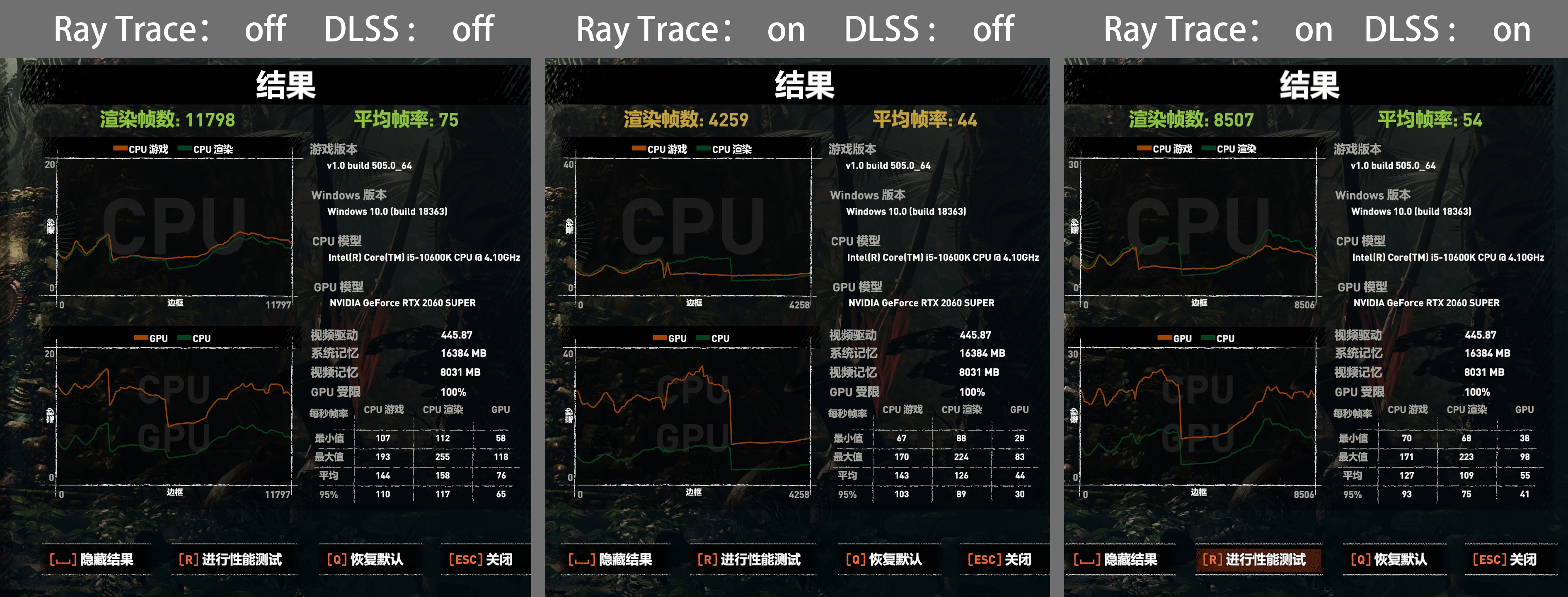Click 关闭 ESC in the middle panel
This screenshot has height=597, width=1568.
click(x=999, y=559)
